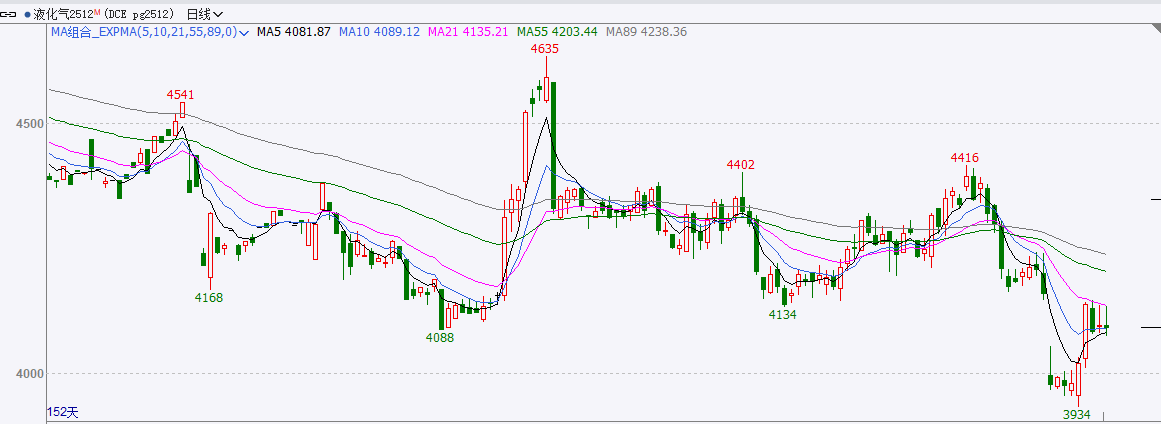Viewport: 1161px width, 424px height.
Task: Open the 日线 period dropdown
Action: [205, 15]
